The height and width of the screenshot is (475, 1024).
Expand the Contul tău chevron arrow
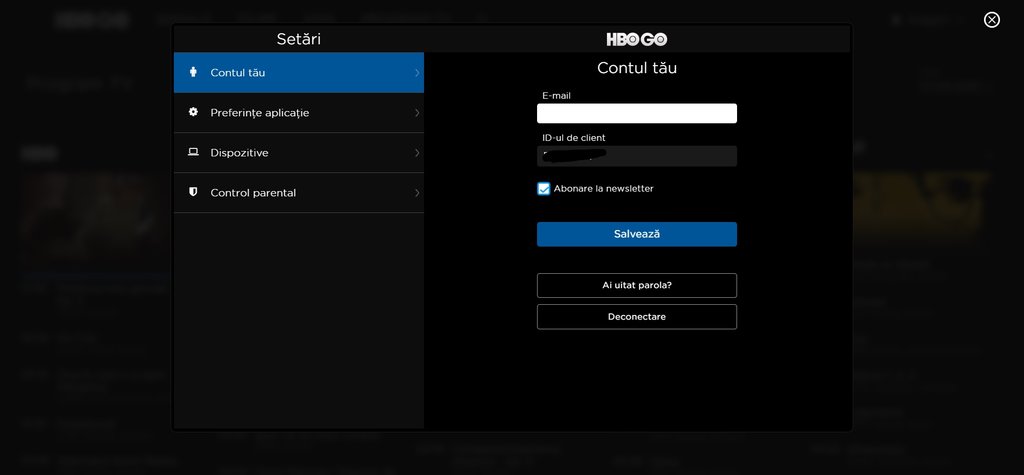tap(417, 73)
